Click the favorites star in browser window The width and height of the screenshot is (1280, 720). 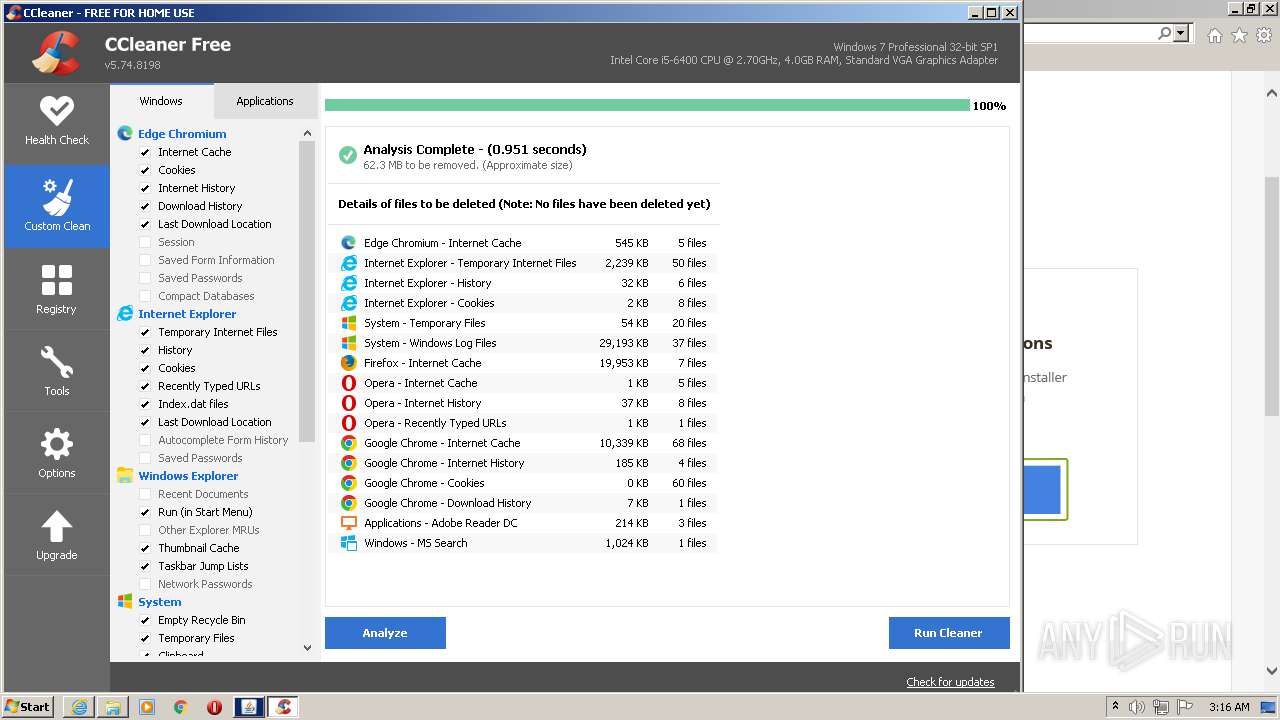[x=1239, y=35]
